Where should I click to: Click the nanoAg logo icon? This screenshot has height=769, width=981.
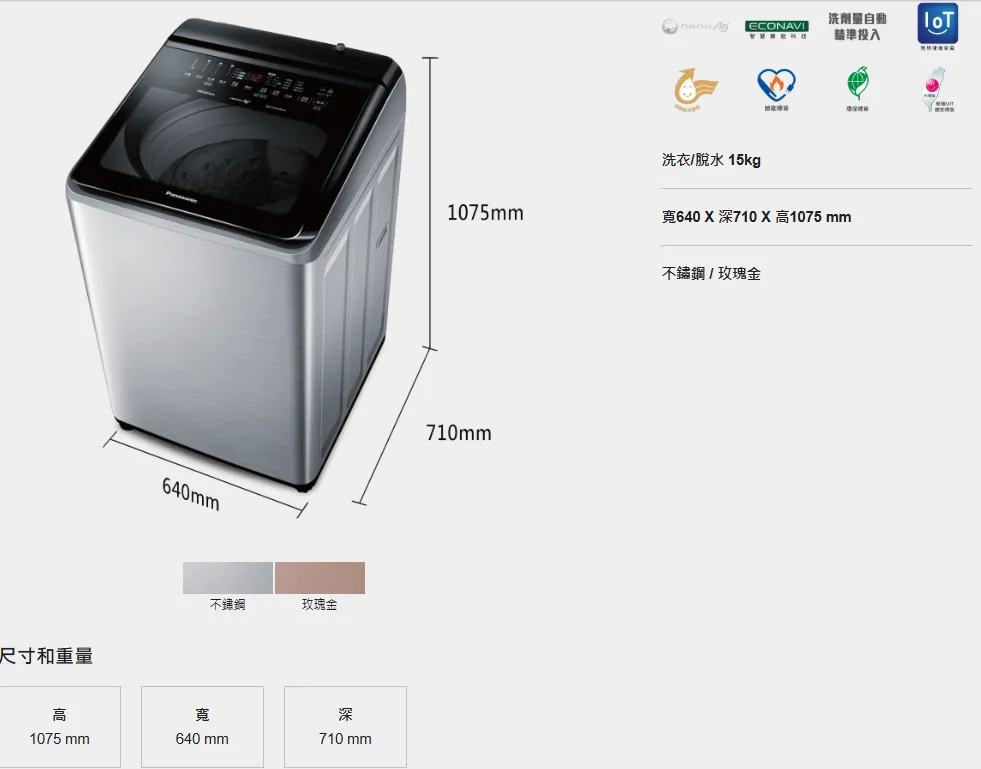(x=695, y=26)
